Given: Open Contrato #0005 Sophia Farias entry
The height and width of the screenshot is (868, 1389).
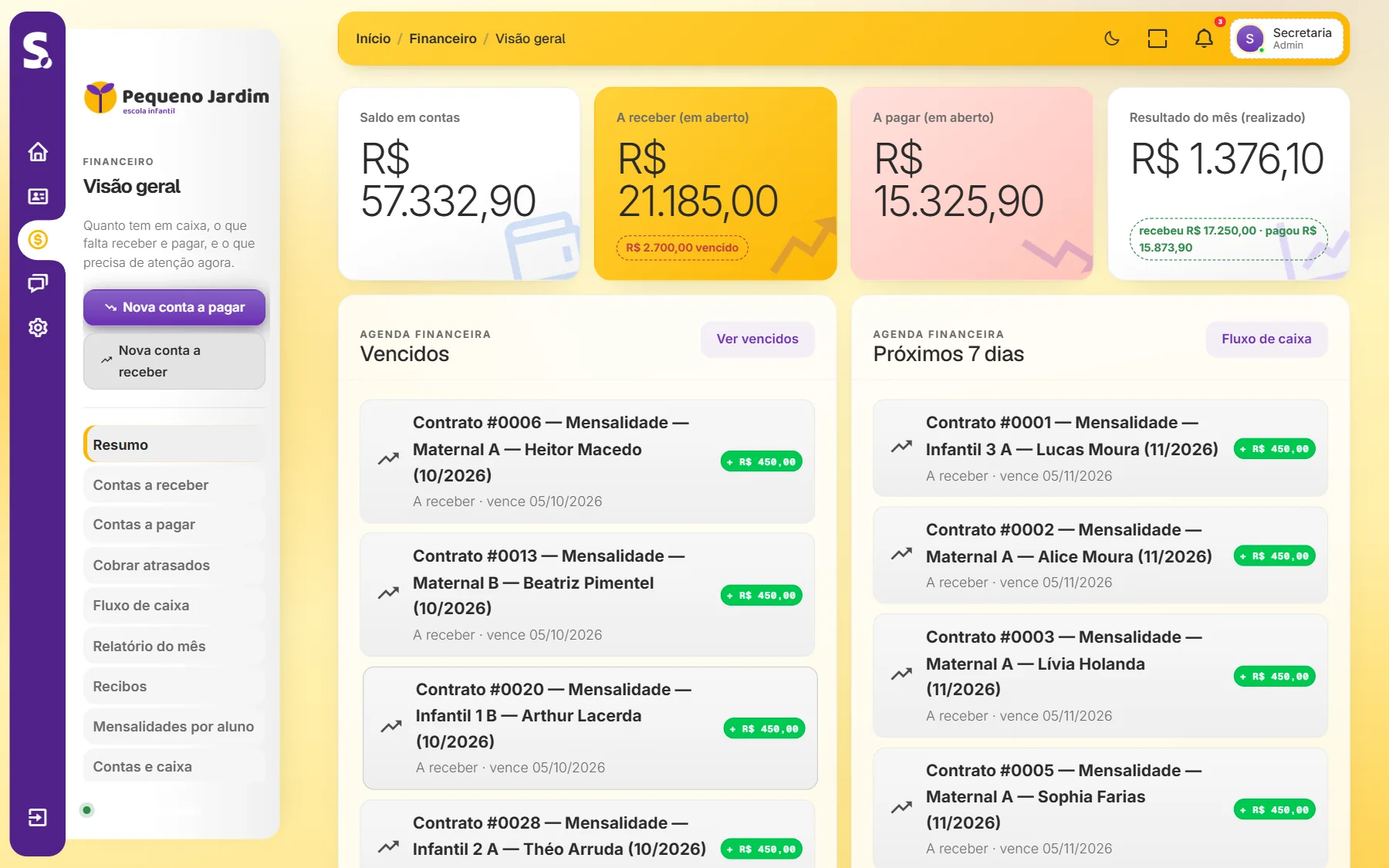Looking at the screenshot, I should [x=1100, y=809].
